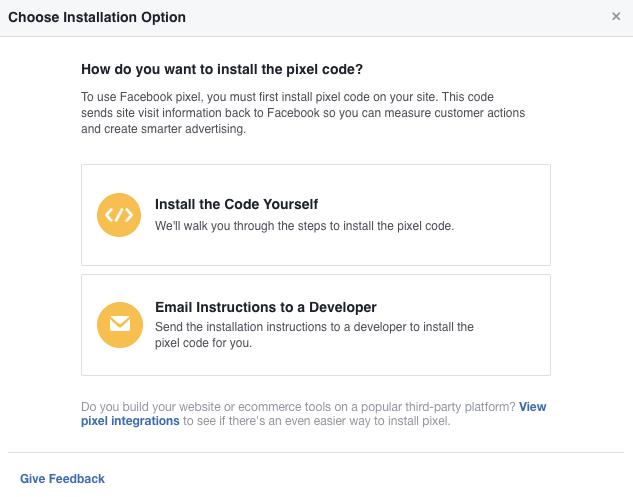
Task: Click the third-party platform question text
Action: click(298, 407)
